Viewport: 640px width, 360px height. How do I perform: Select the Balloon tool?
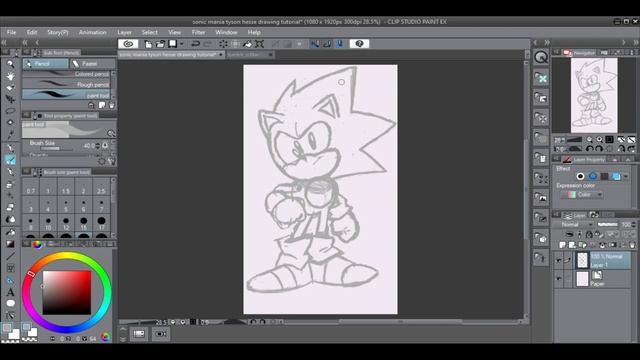11,303
